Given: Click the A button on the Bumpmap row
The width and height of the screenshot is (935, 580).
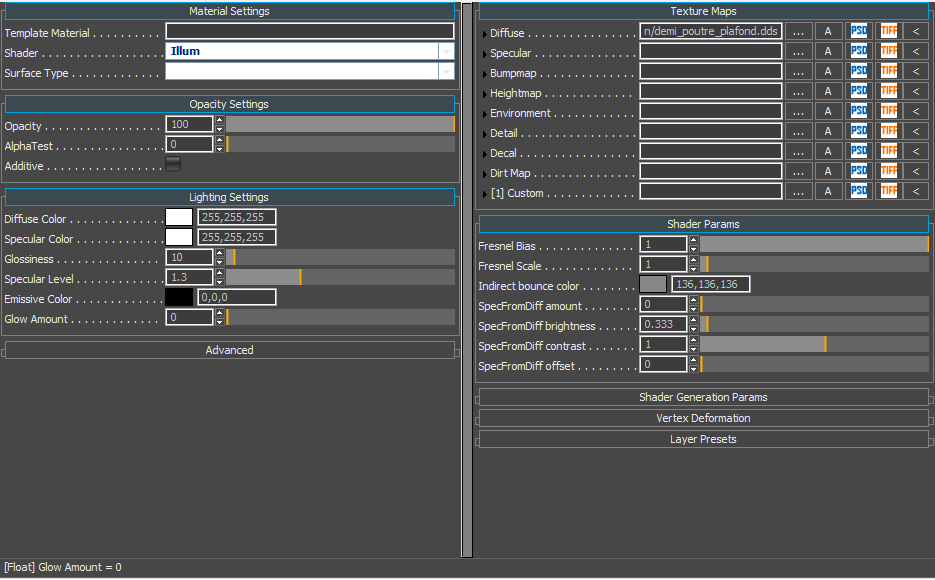Looking at the screenshot, I should pos(828,70).
